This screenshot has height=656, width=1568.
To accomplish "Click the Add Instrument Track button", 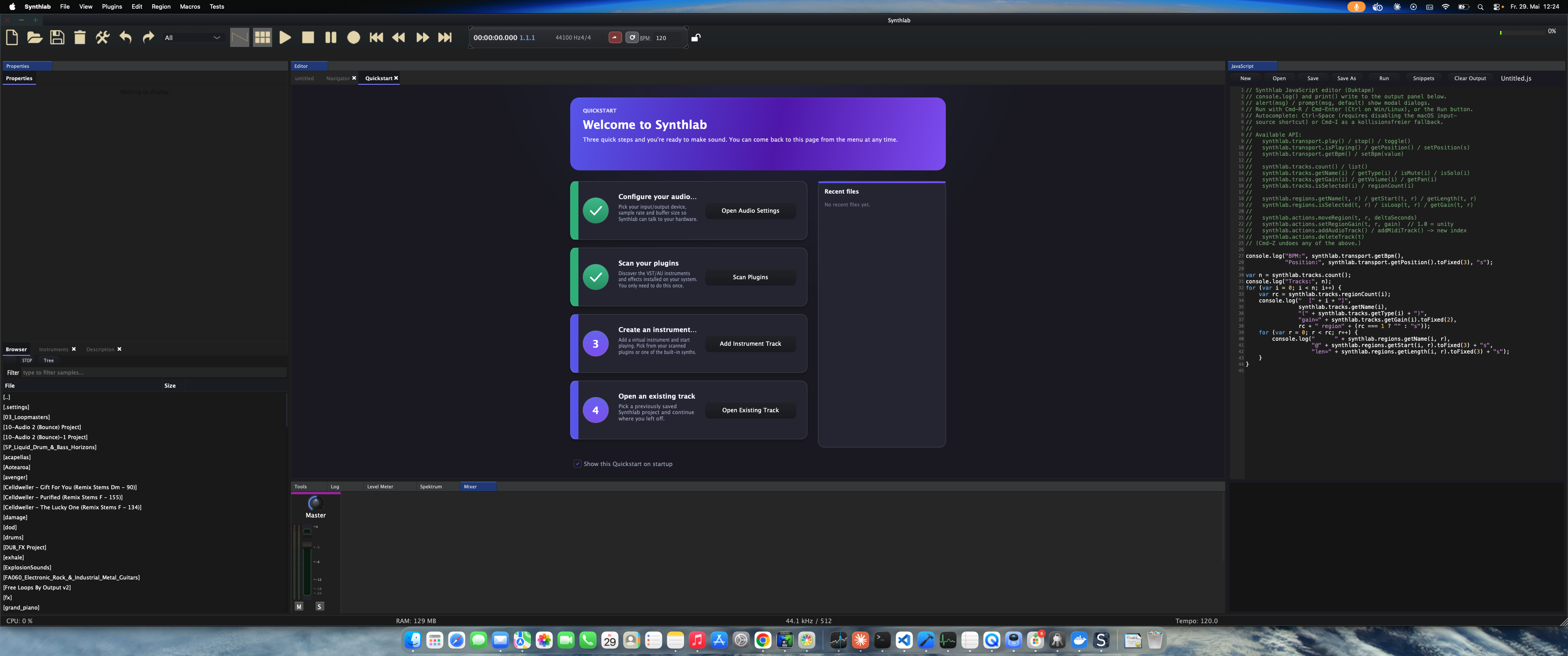I will tap(750, 344).
